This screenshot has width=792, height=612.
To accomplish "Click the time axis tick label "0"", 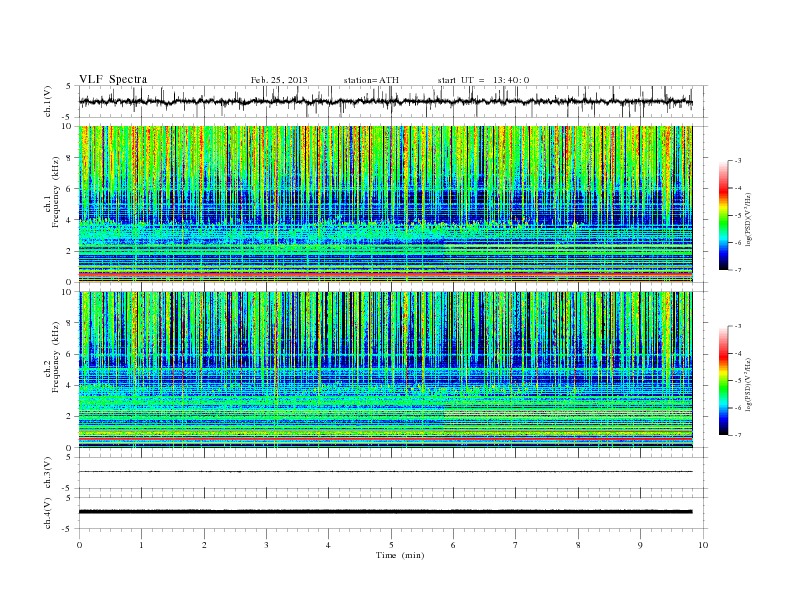I will (x=79, y=545).
